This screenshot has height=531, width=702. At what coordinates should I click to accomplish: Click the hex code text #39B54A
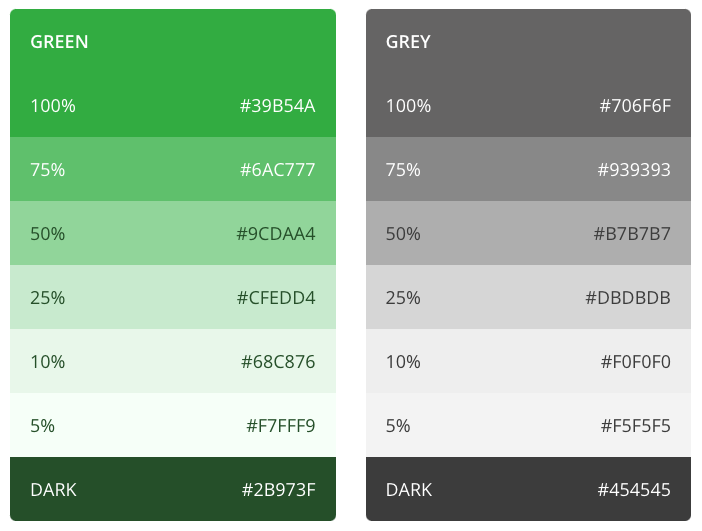[277, 106]
